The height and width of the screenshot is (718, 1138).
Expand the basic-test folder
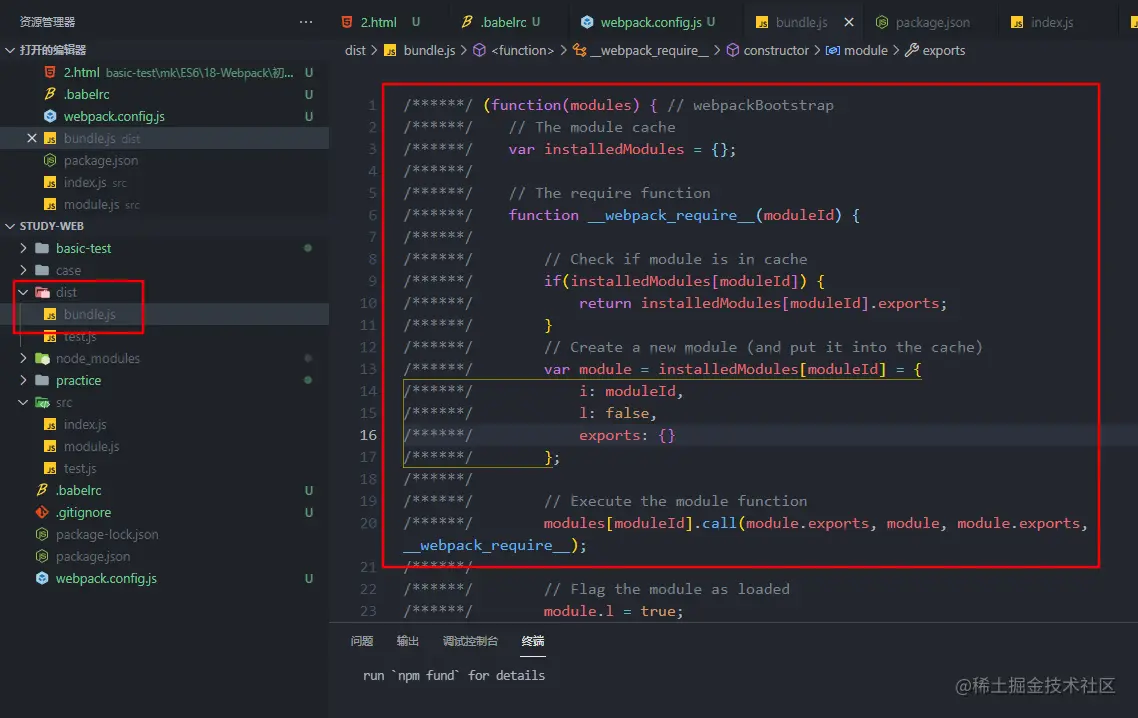pos(83,248)
